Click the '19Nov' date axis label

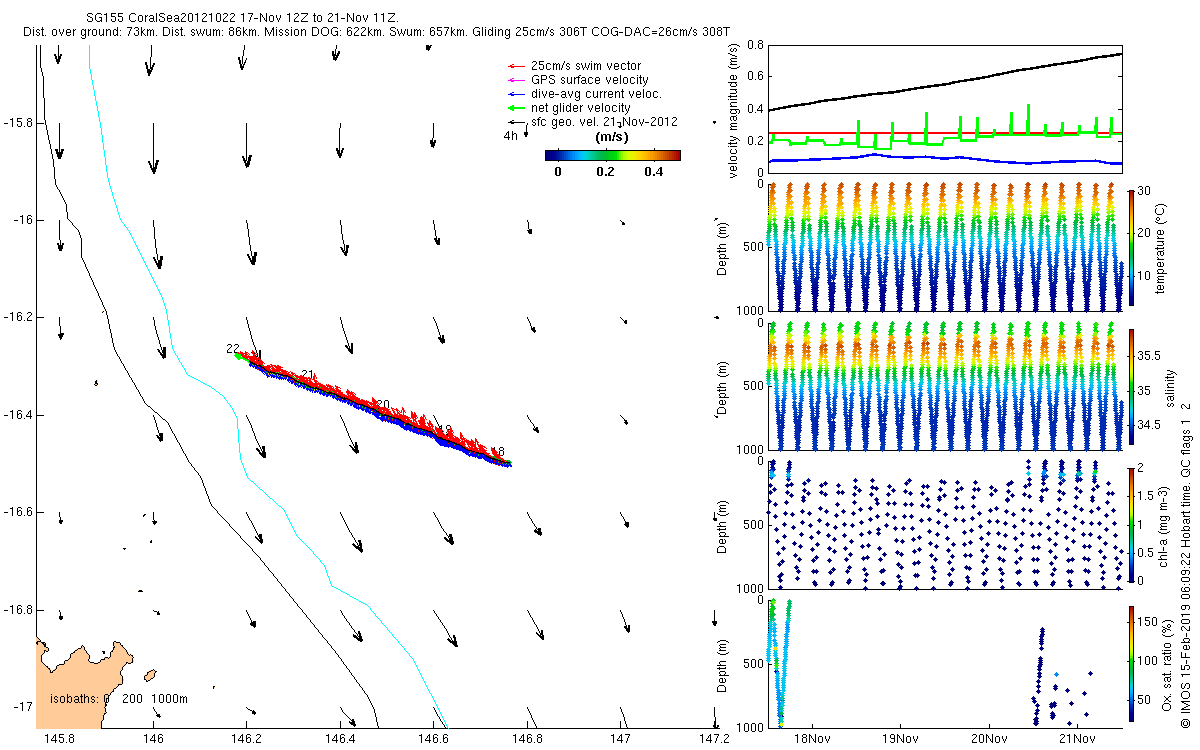(900, 738)
